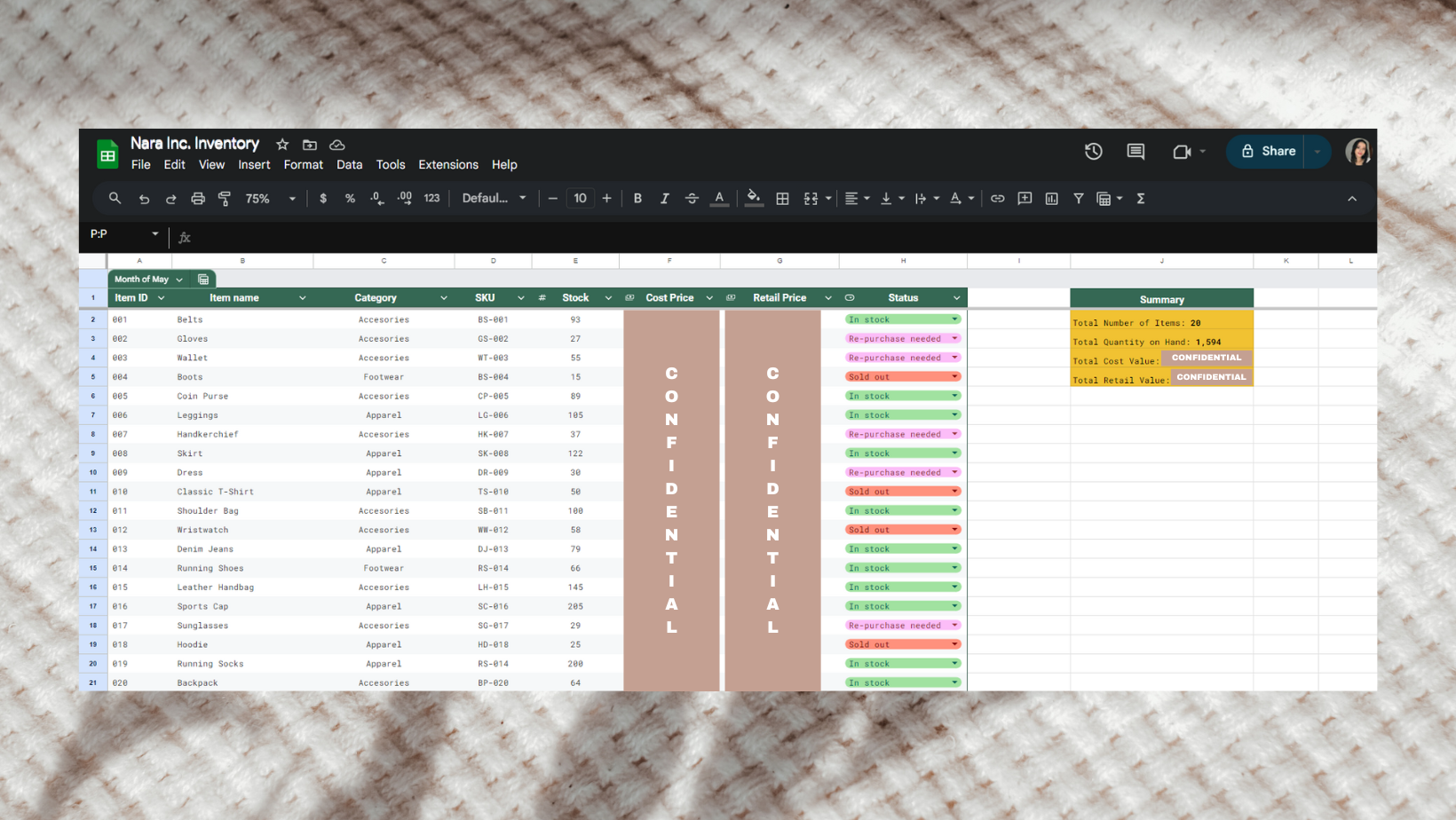Select column J header
The width and height of the screenshot is (1456, 820).
coord(1162,261)
